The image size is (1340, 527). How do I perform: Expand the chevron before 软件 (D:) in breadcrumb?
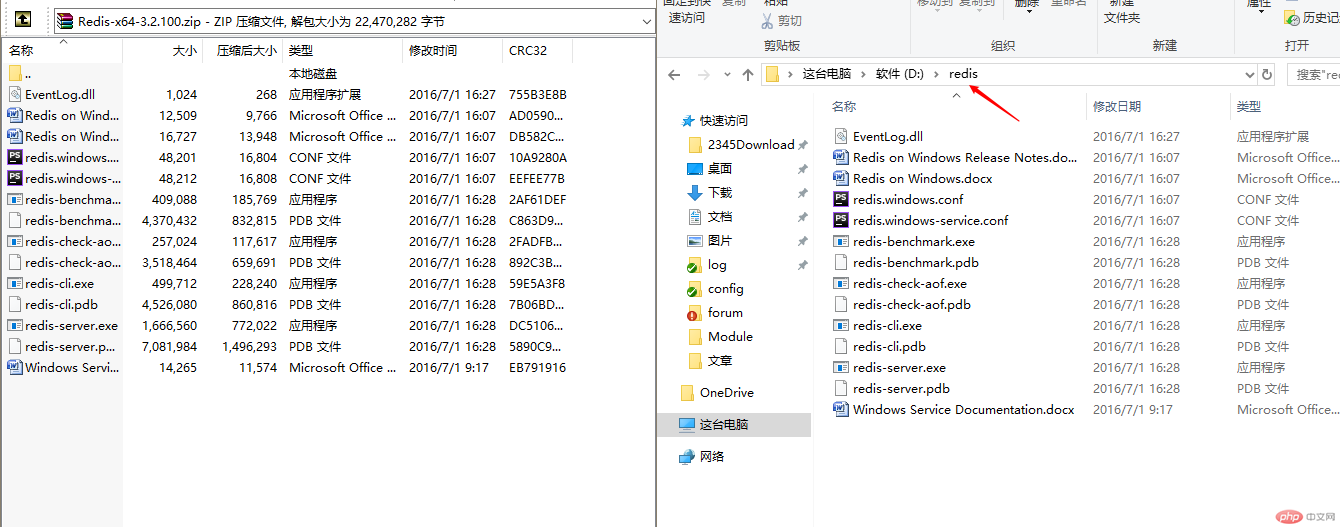coord(863,74)
